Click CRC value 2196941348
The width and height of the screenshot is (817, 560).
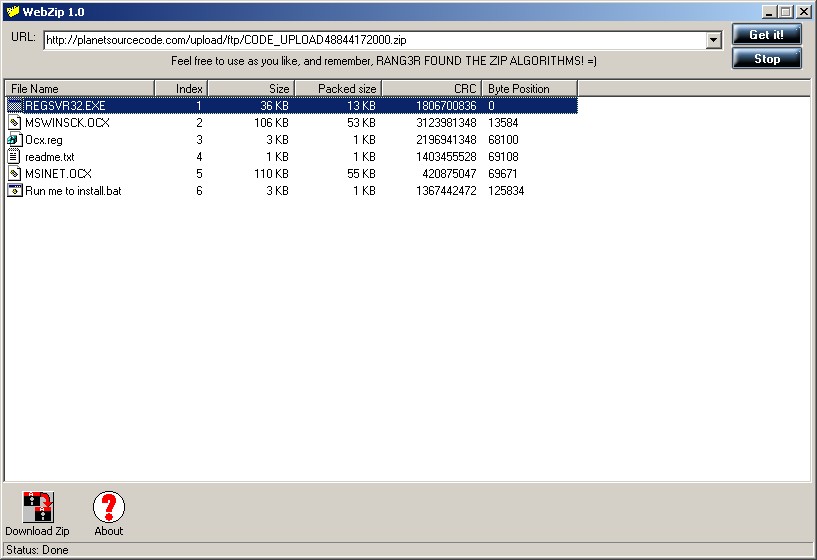tap(446, 140)
